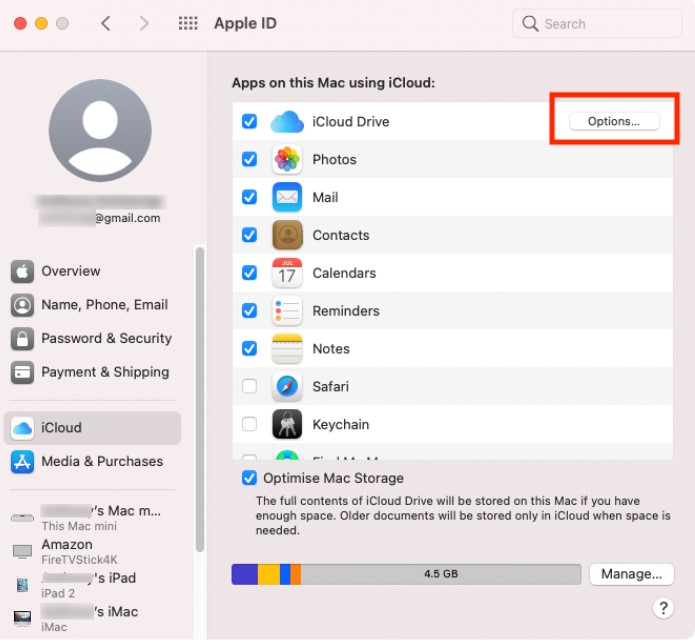Click the Calendars icon showing 17
Viewport: 695px width, 642px height.
287,273
